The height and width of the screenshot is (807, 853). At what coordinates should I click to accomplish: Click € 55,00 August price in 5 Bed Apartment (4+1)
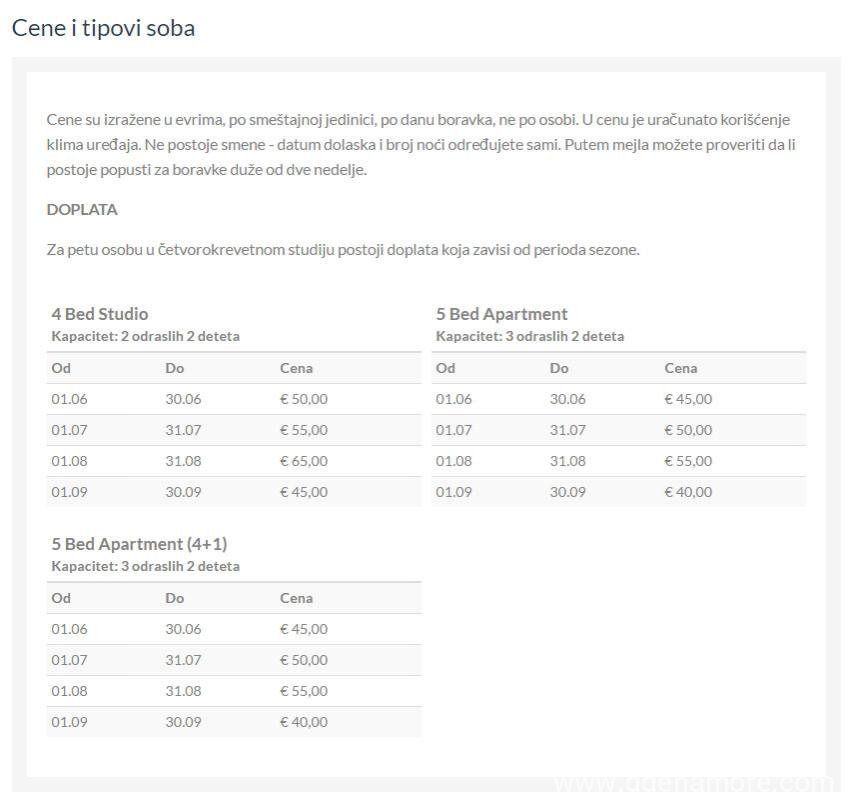click(x=303, y=691)
